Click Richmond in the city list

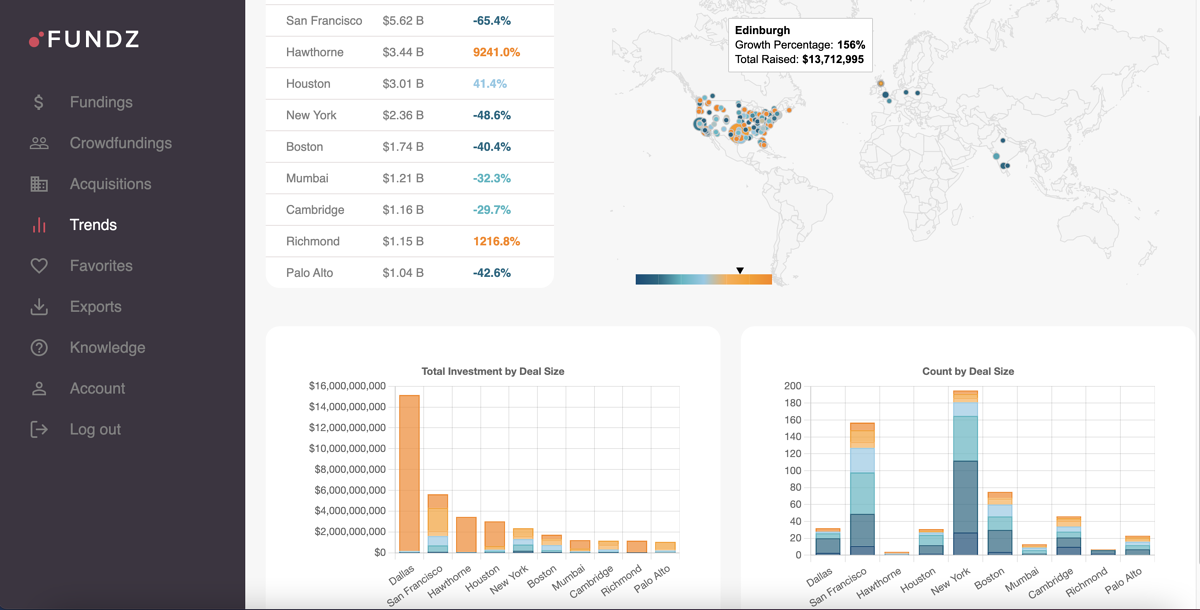(313, 241)
